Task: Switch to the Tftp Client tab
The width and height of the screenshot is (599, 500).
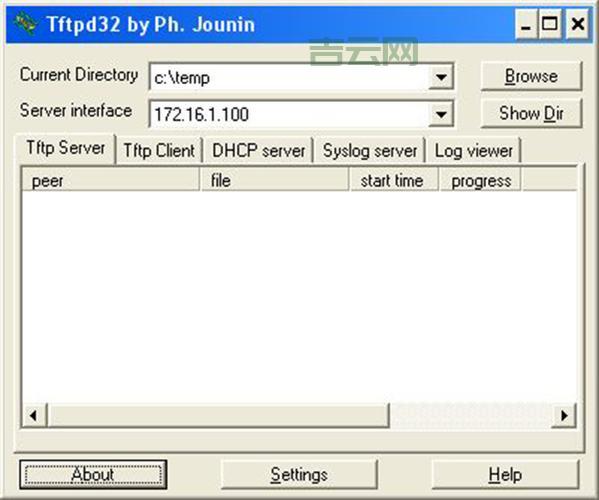Action: click(159, 150)
